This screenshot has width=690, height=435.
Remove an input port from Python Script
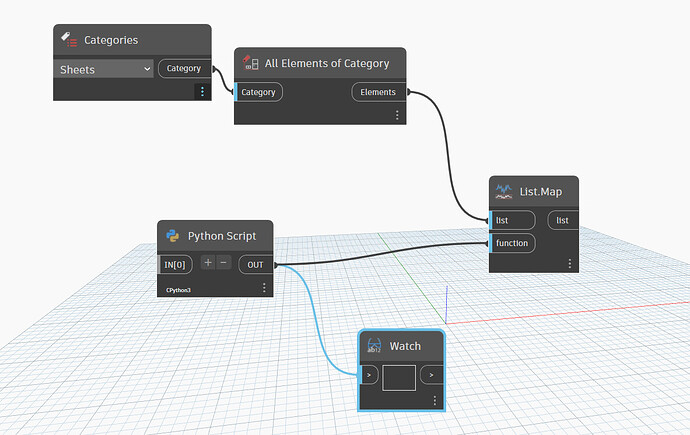point(224,263)
